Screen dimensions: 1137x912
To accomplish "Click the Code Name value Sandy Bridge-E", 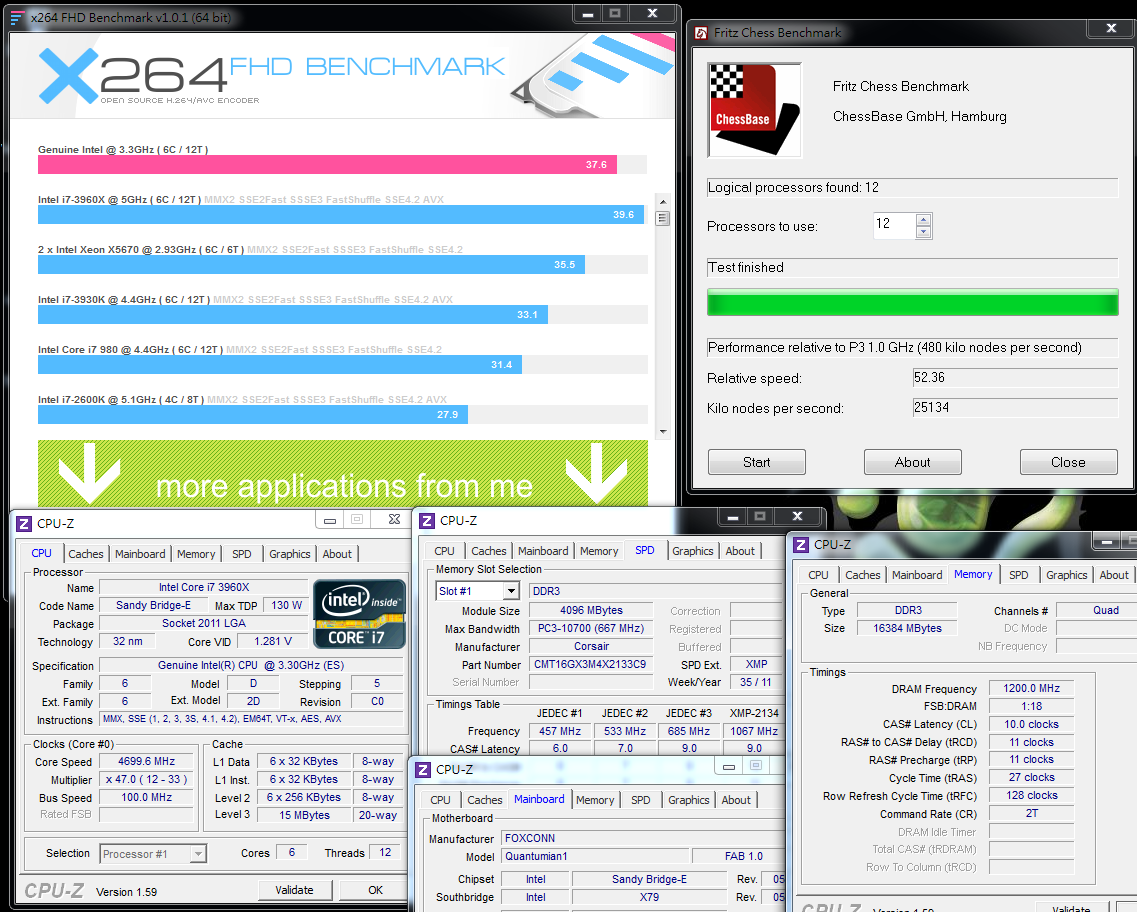I will [154, 605].
